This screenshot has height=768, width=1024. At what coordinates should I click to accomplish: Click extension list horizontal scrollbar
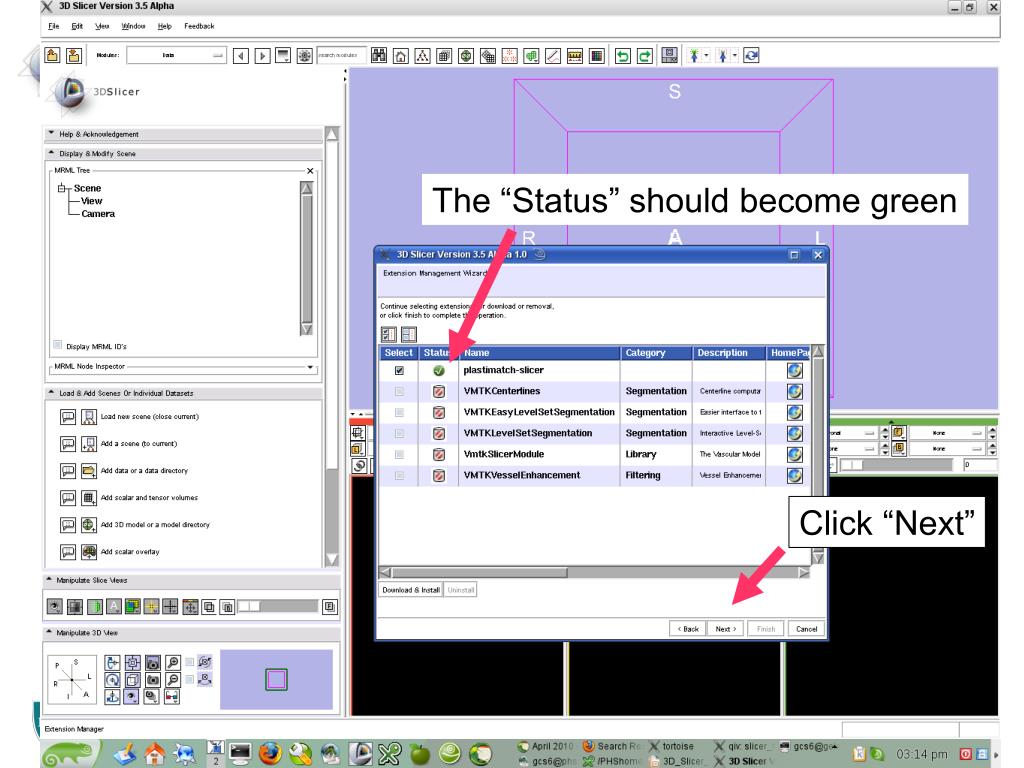pos(594,573)
